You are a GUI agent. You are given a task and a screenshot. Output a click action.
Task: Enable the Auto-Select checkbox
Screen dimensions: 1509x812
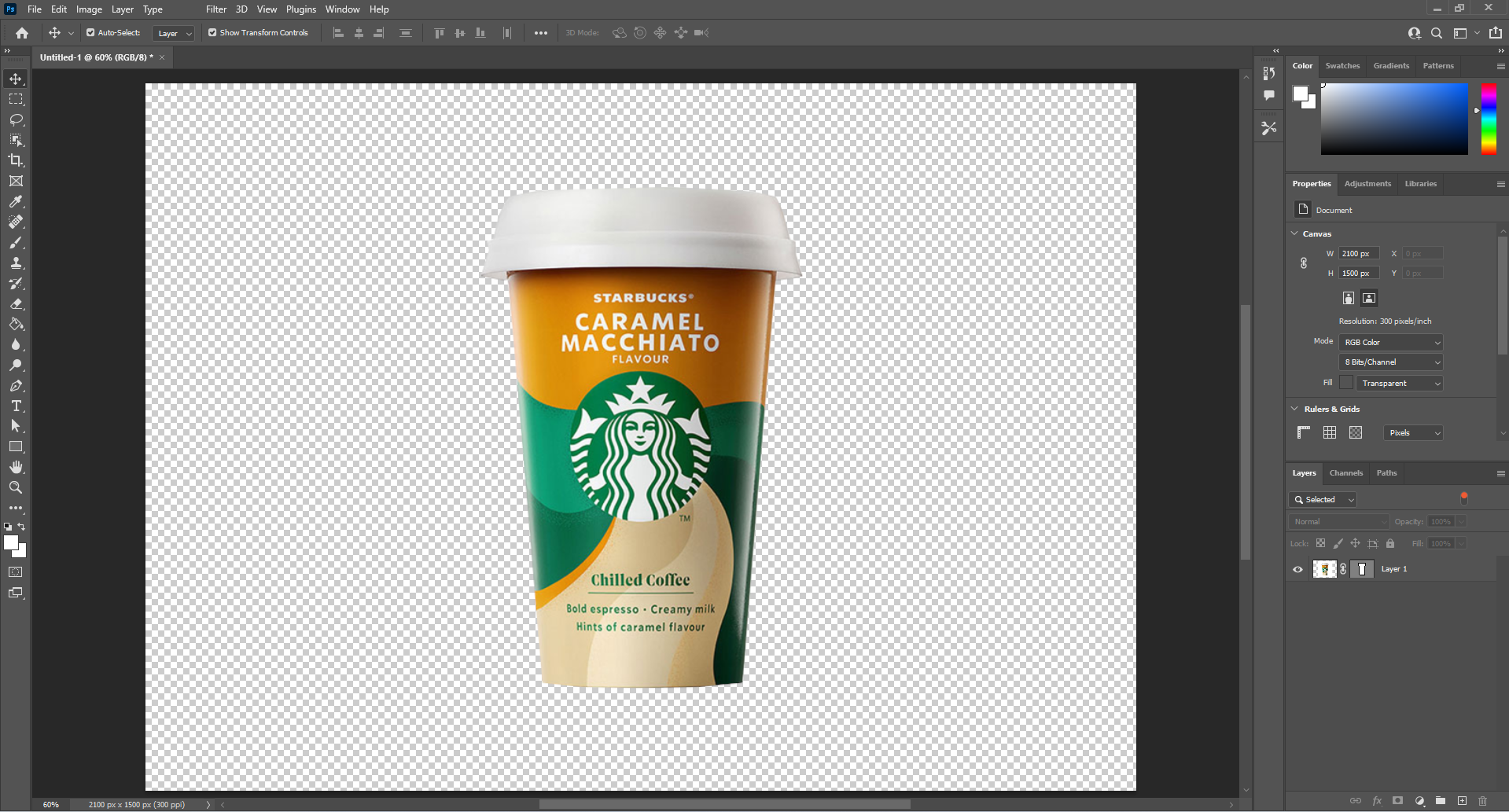pyautogui.click(x=90, y=32)
